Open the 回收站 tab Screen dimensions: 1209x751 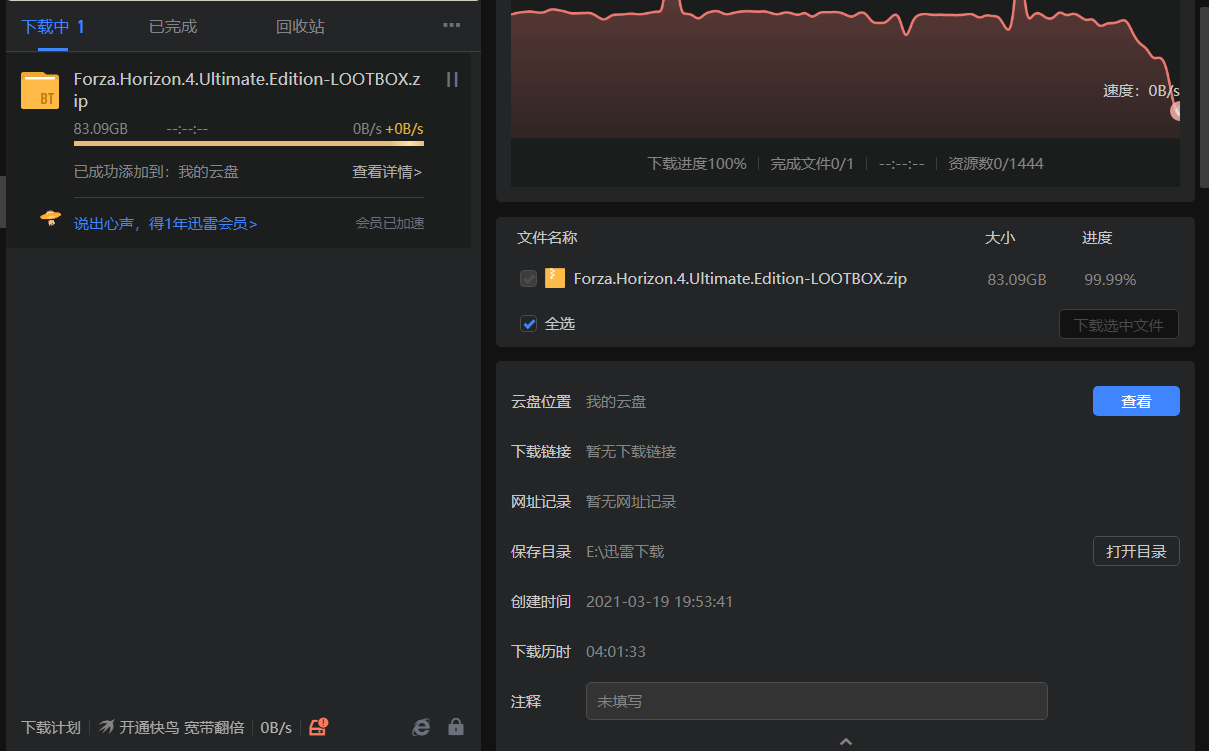[x=300, y=27]
